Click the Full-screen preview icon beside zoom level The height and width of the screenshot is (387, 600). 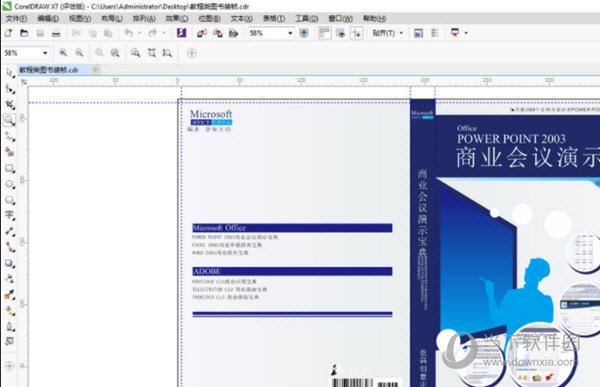click(304, 33)
